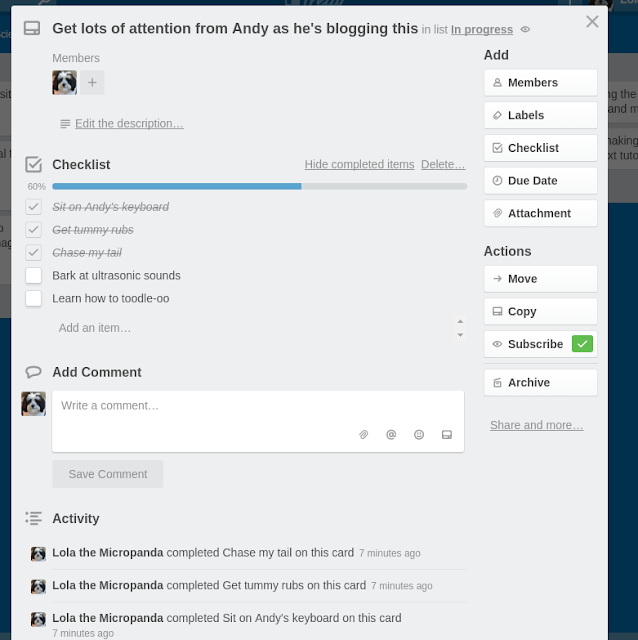Open the emoji picker in comment box
This screenshot has height=640, width=638.
click(419, 435)
